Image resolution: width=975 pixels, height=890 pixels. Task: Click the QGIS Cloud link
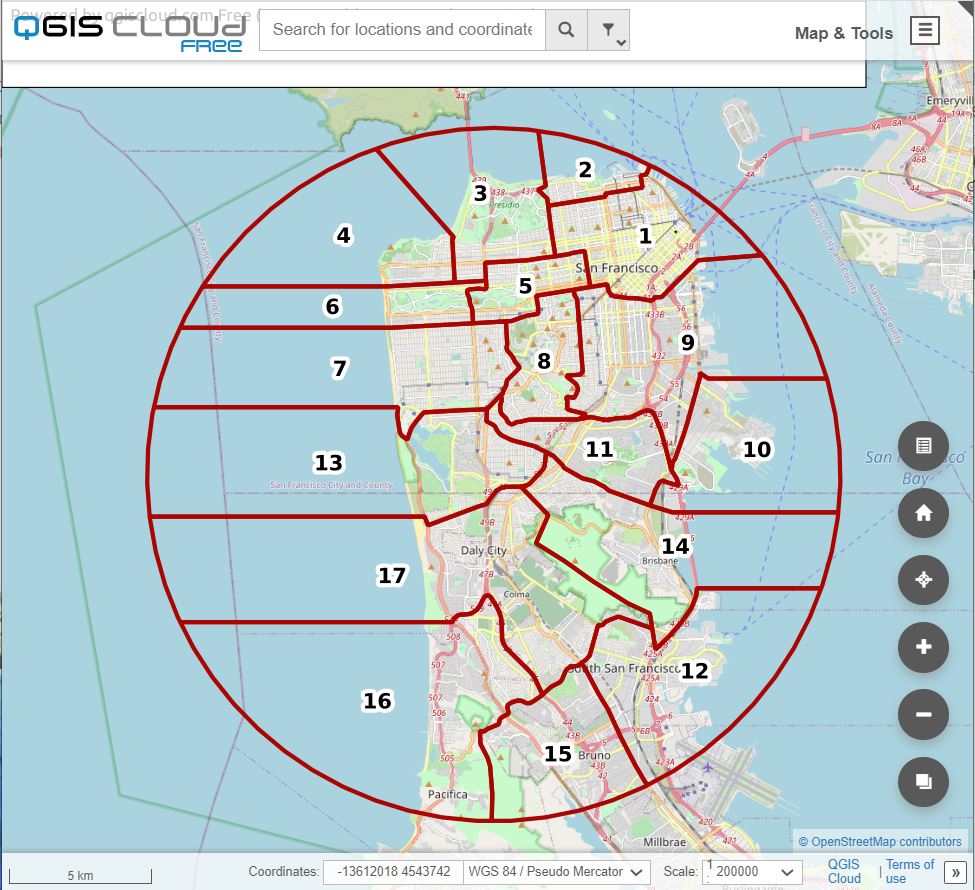[x=843, y=871]
